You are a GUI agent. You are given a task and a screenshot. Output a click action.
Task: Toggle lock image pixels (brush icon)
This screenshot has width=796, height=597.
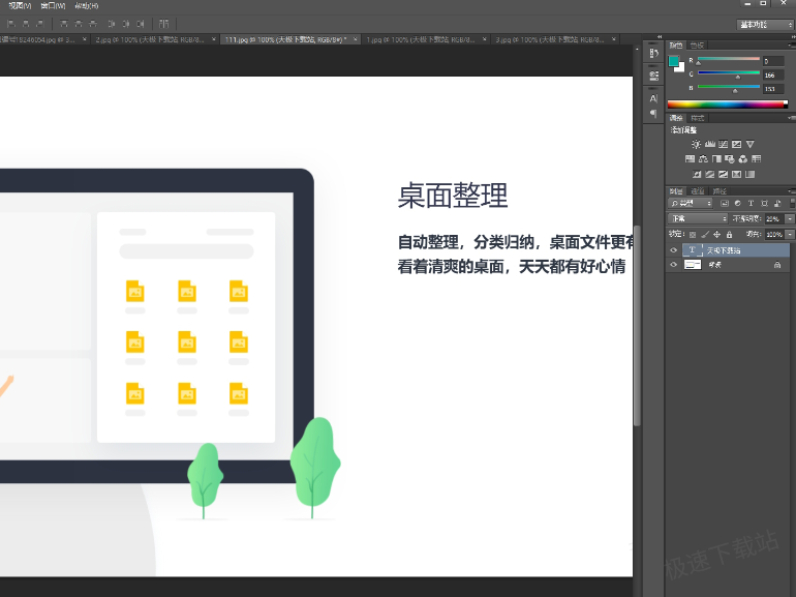tap(705, 235)
